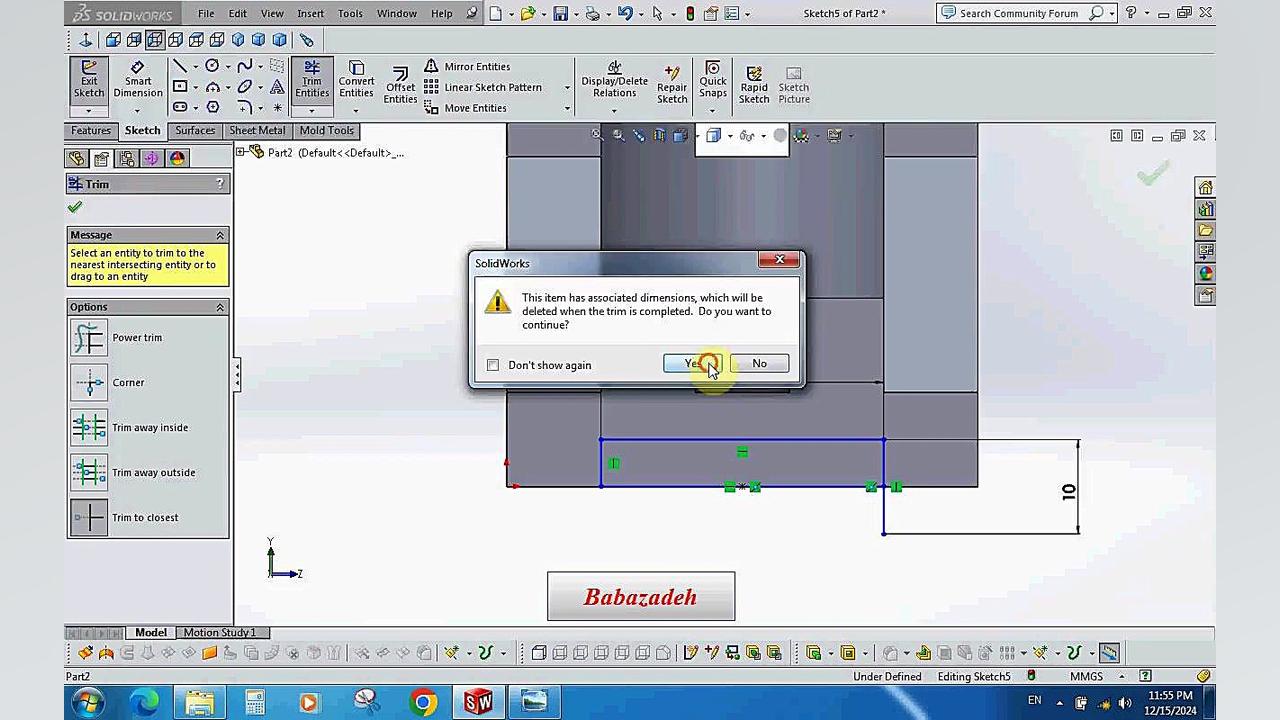Open Display/Delete Relations dropdown arrow

[614, 110]
